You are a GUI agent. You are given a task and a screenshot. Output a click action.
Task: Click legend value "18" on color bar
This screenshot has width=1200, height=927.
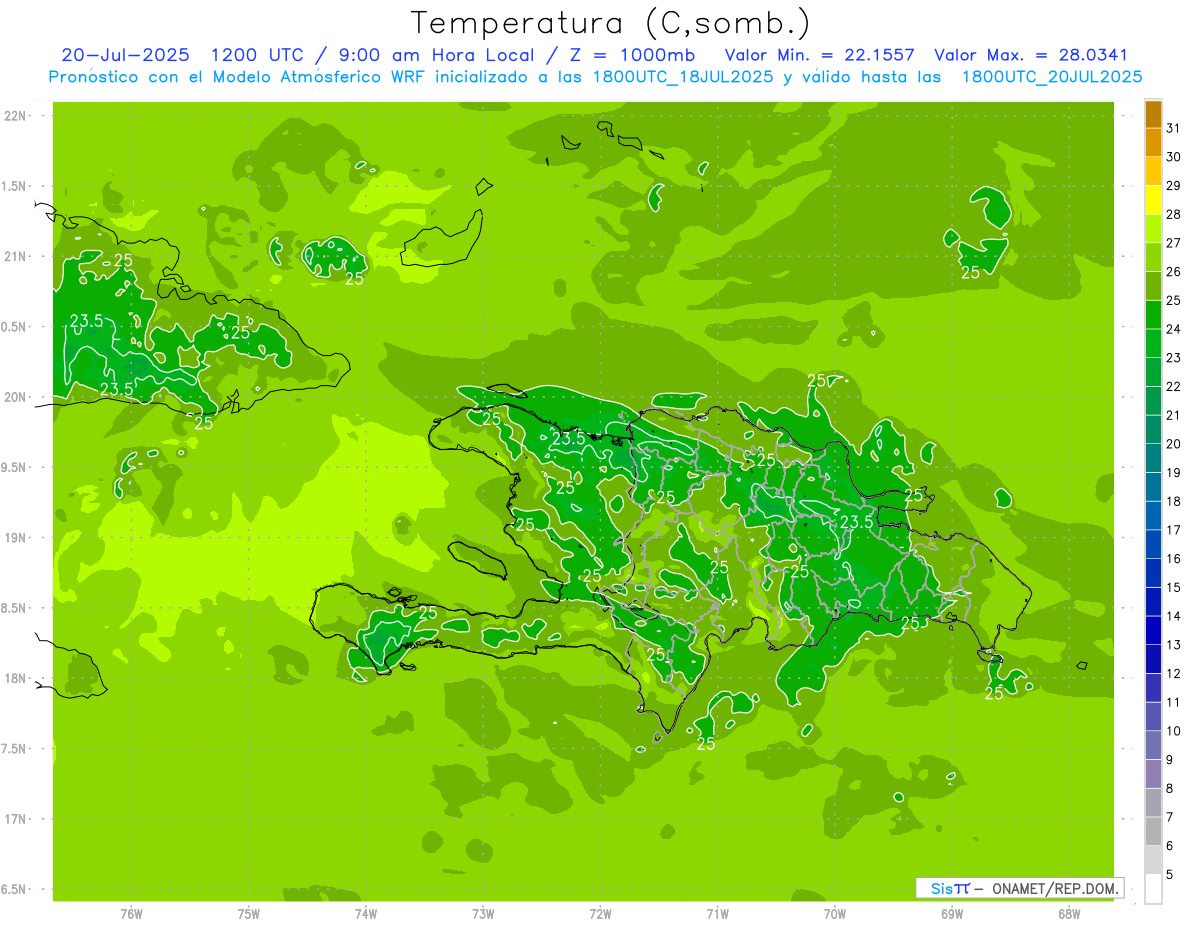click(x=1173, y=501)
